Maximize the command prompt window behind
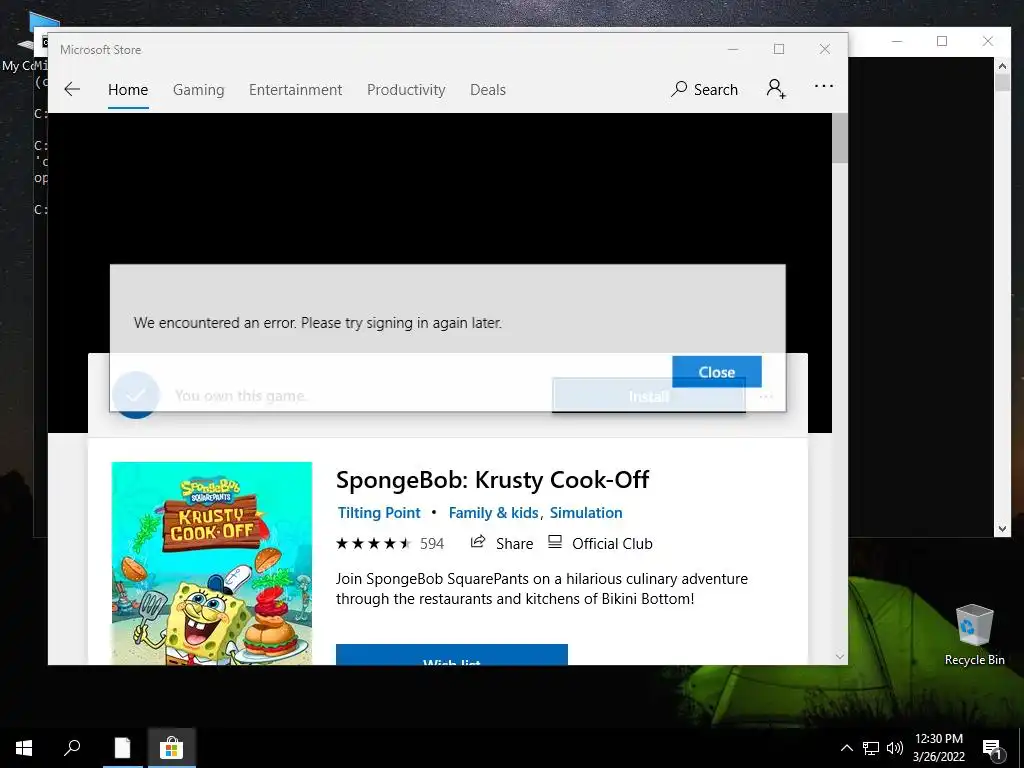This screenshot has height=768, width=1024. tap(942, 41)
